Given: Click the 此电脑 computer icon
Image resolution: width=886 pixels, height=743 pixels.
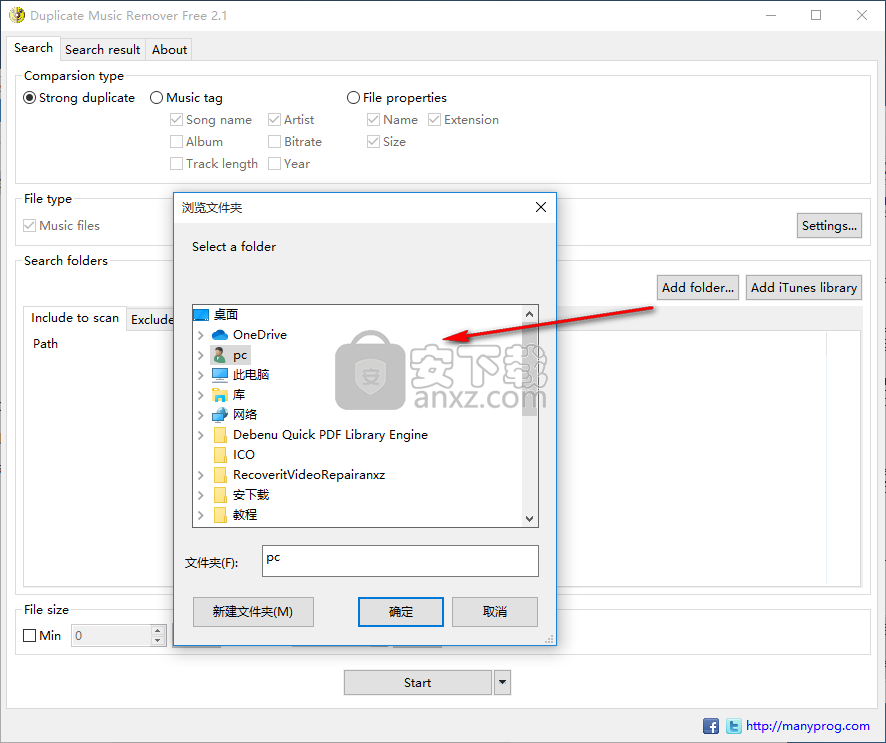Looking at the screenshot, I should 220,375.
